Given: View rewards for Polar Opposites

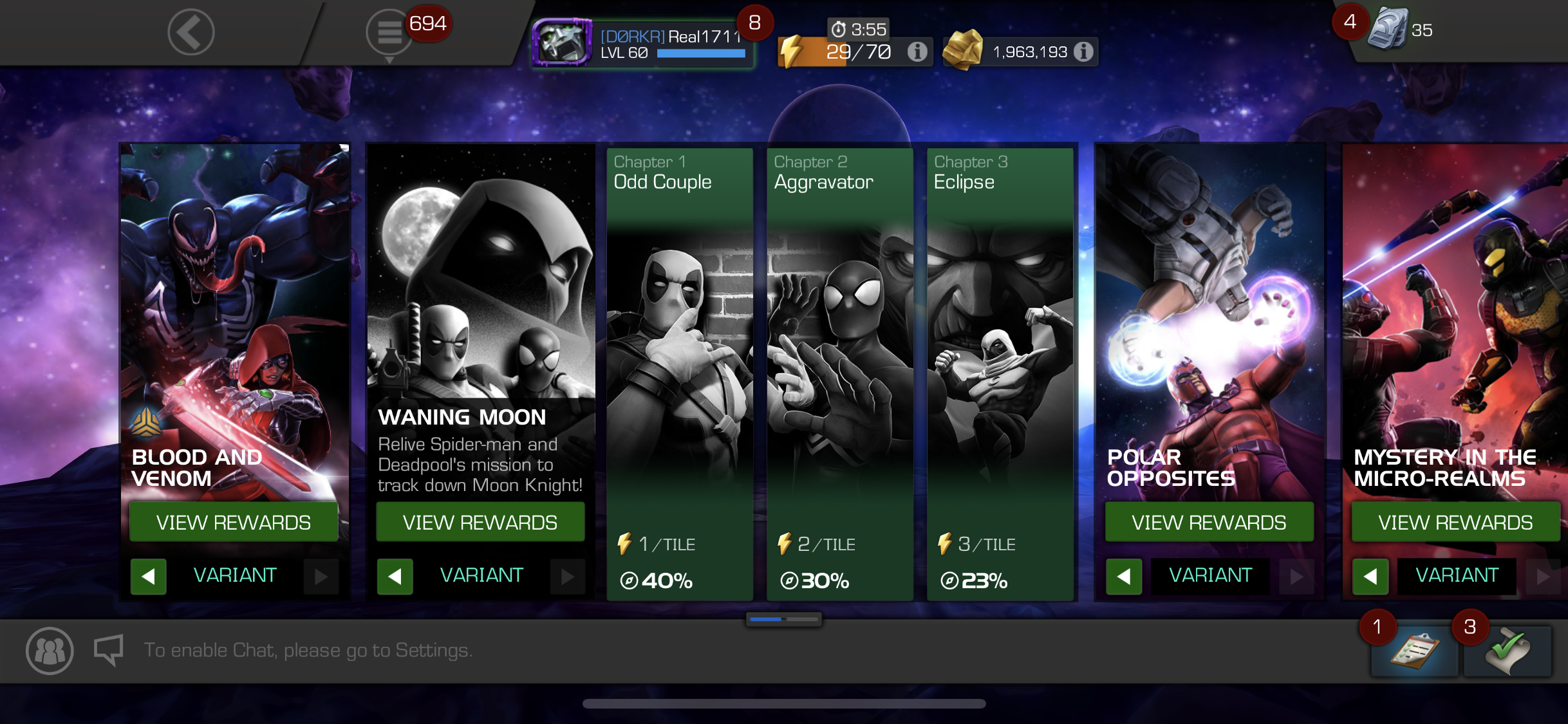Looking at the screenshot, I should [x=1209, y=522].
